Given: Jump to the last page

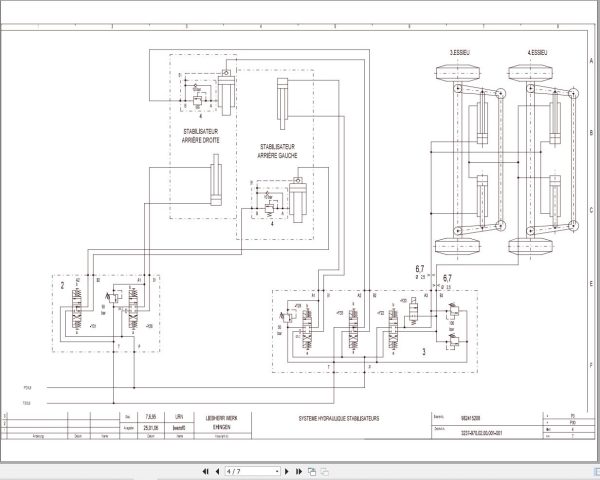Looking at the screenshot, I should [x=299, y=472].
